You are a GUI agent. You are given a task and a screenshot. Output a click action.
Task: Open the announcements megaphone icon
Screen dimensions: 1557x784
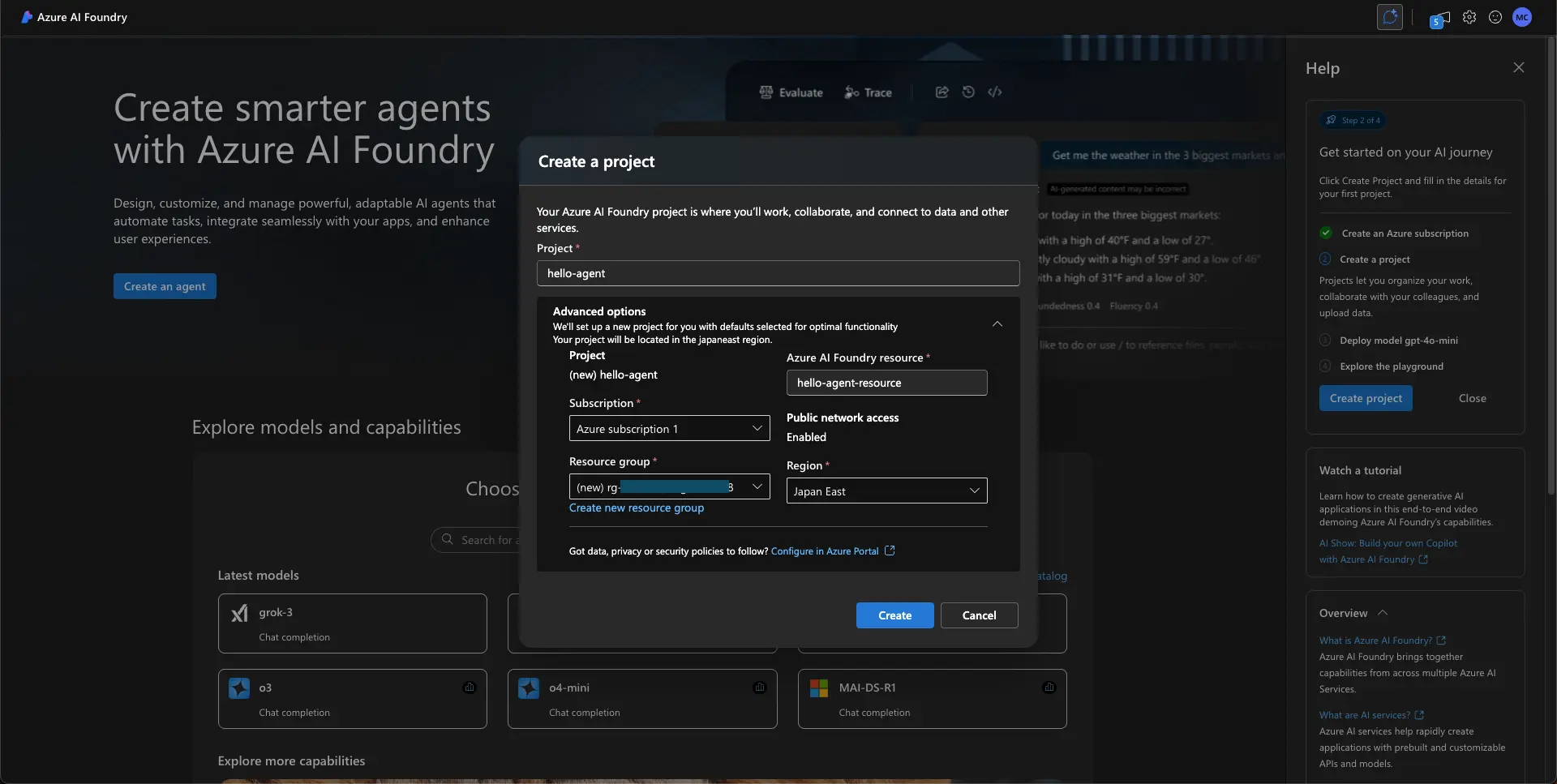(x=1440, y=19)
